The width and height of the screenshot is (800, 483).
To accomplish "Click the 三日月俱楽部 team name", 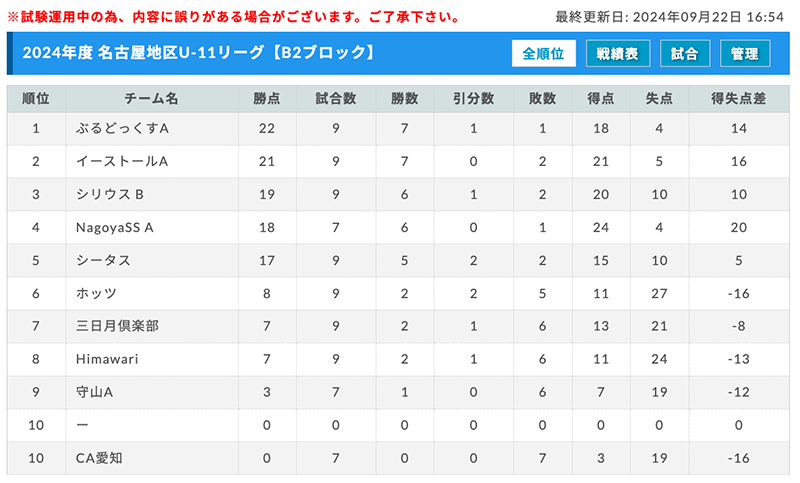I will coord(117,326).
